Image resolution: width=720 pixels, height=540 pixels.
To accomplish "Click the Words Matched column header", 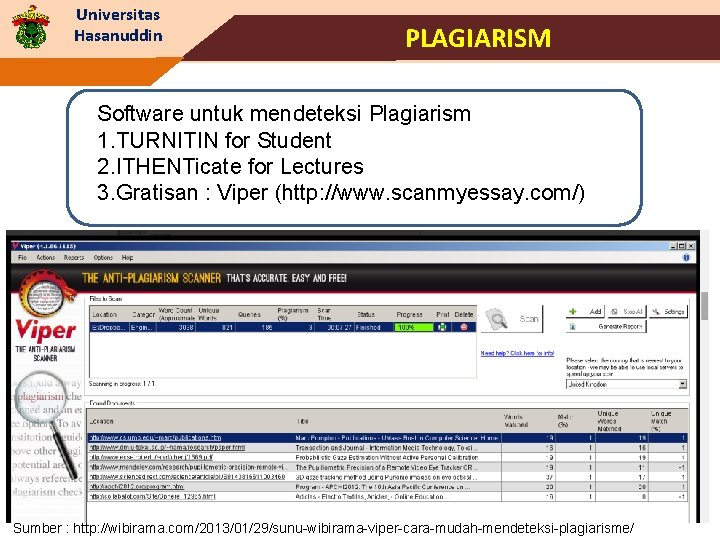I will pyautogui.click(x=516, y=421).
